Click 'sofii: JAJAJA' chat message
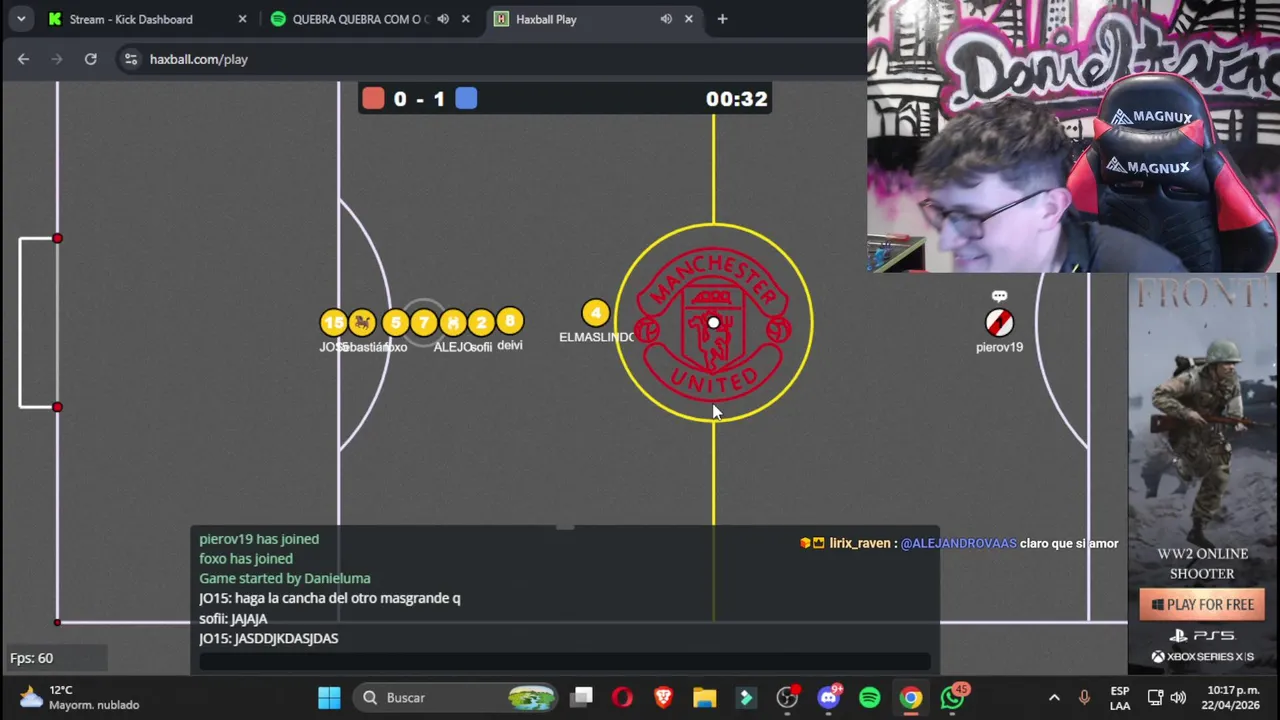The height and width of the screenshot is (720, 1280). (233, 618)
